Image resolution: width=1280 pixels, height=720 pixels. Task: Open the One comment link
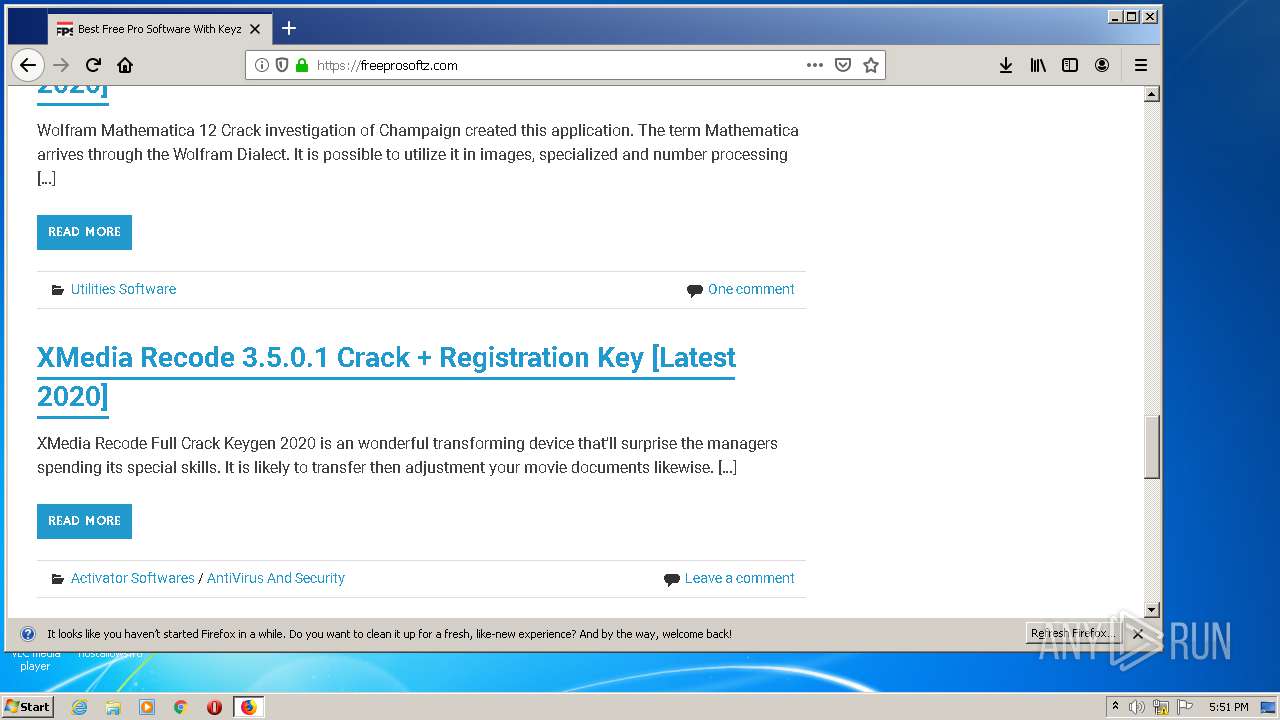coord(751,289)
